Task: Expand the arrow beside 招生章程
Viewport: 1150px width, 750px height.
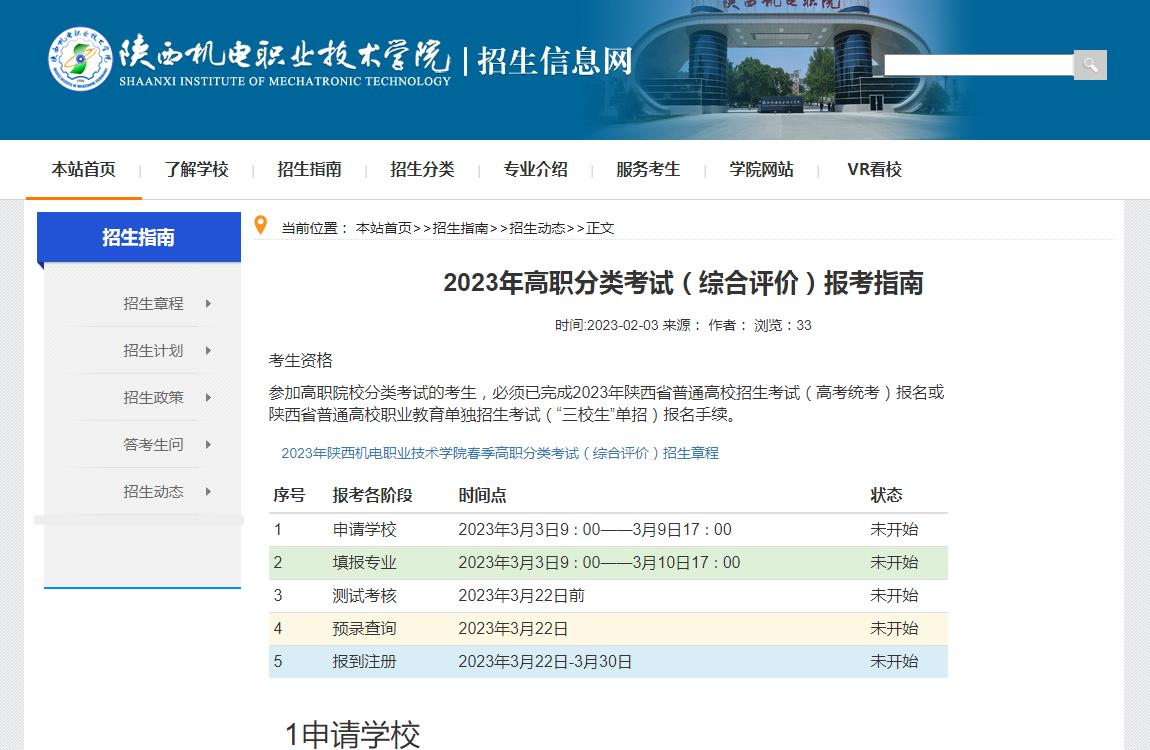Action: pos(208,304)
